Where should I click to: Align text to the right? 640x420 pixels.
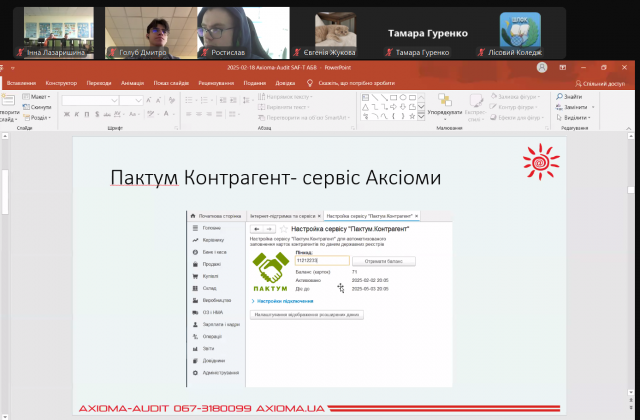(x=209, y=114)
